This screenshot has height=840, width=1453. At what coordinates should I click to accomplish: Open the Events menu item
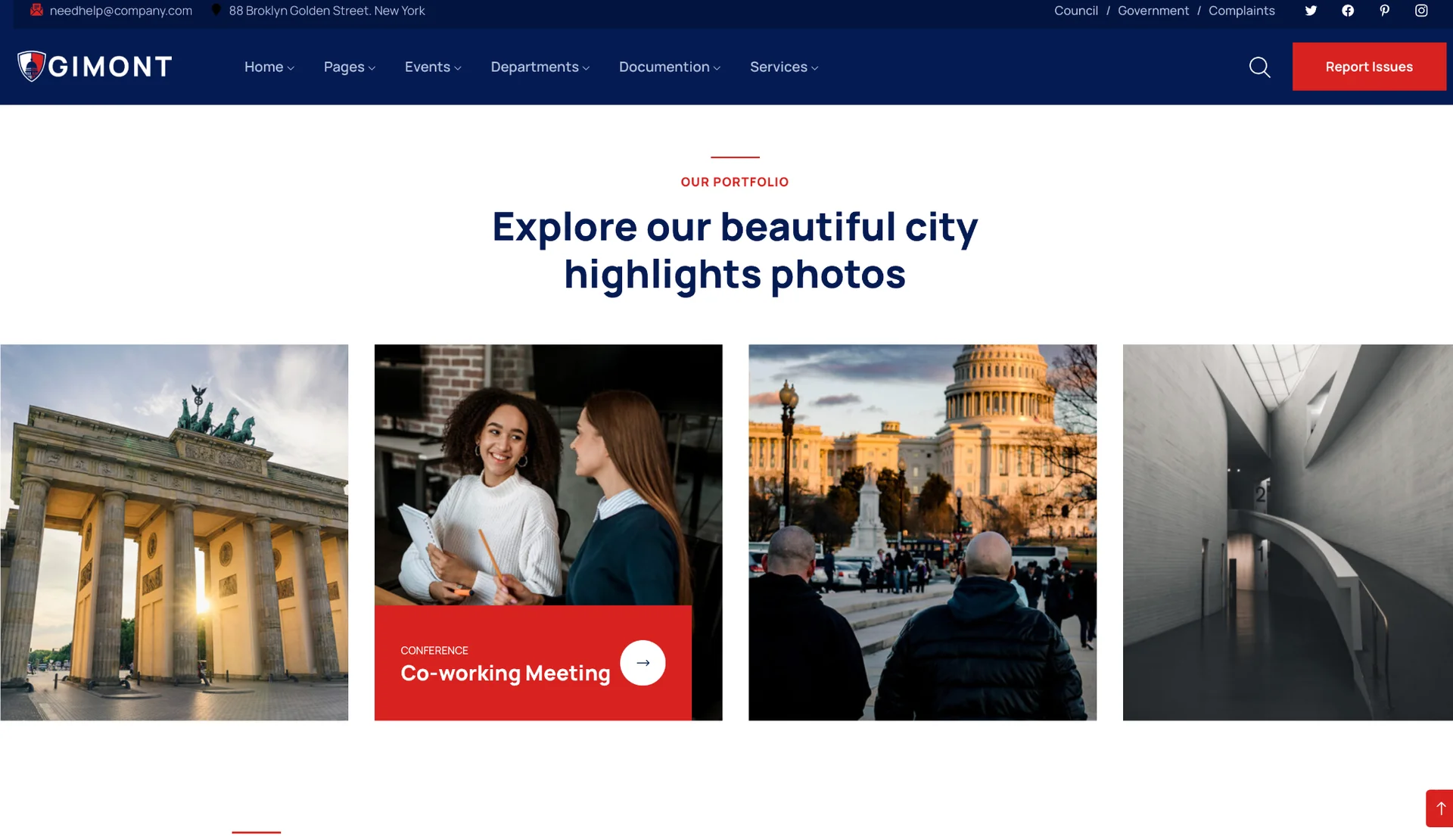coord(432,67)
